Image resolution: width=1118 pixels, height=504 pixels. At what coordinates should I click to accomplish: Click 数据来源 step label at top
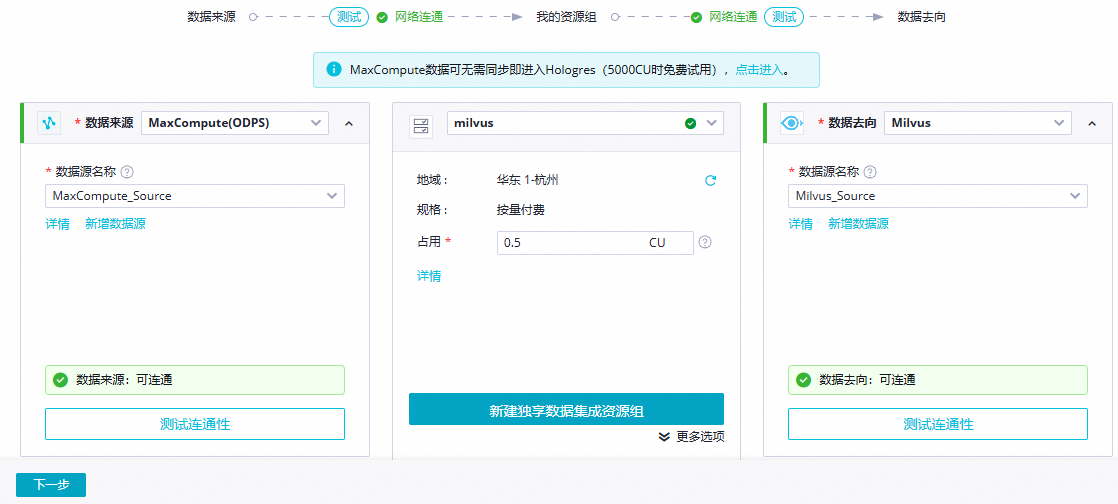pyautogui.click(x=211, y=17)
